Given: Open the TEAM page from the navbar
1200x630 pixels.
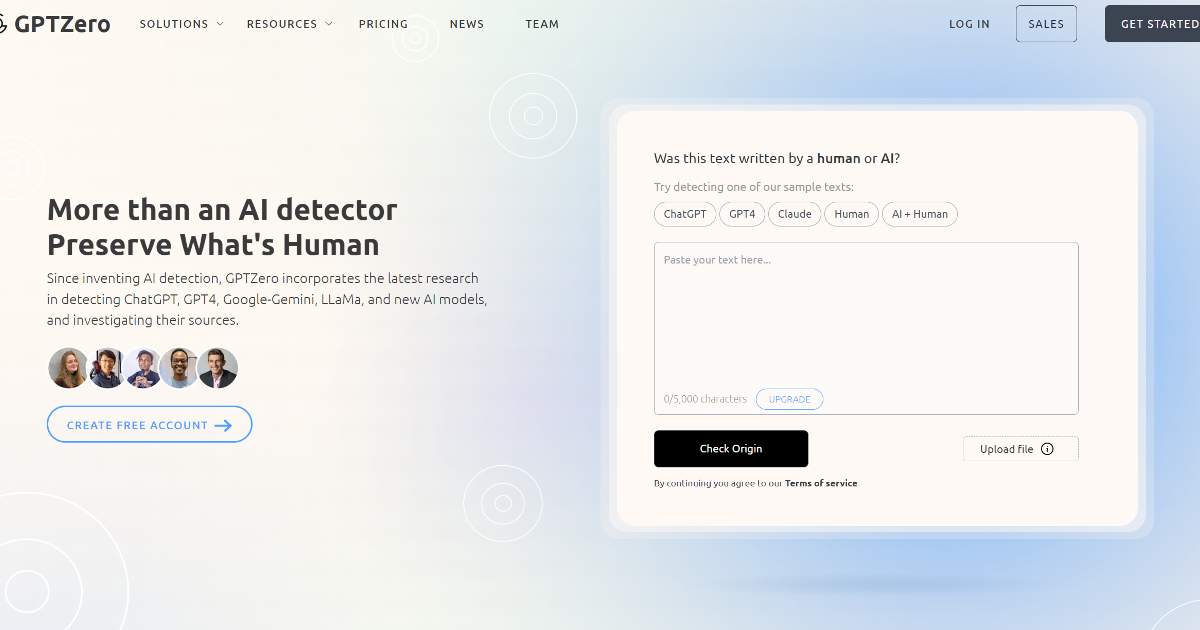Looking at the screenshot, I should pos(542,23).
